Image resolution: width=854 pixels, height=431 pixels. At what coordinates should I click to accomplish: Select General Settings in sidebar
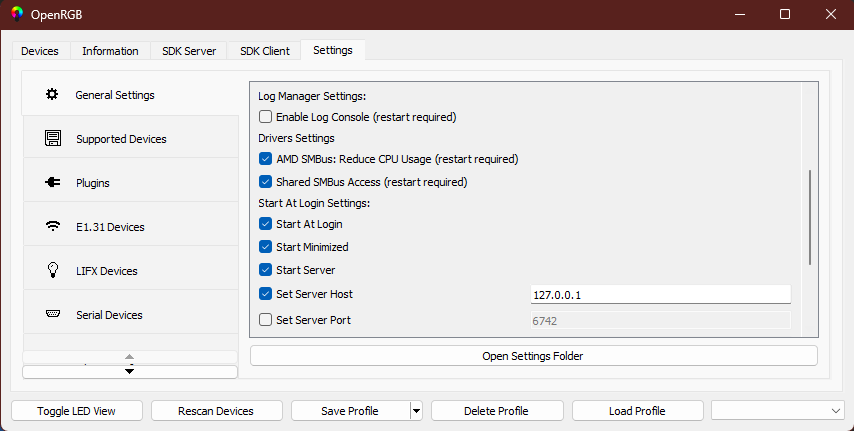click(x=130, y=94)
